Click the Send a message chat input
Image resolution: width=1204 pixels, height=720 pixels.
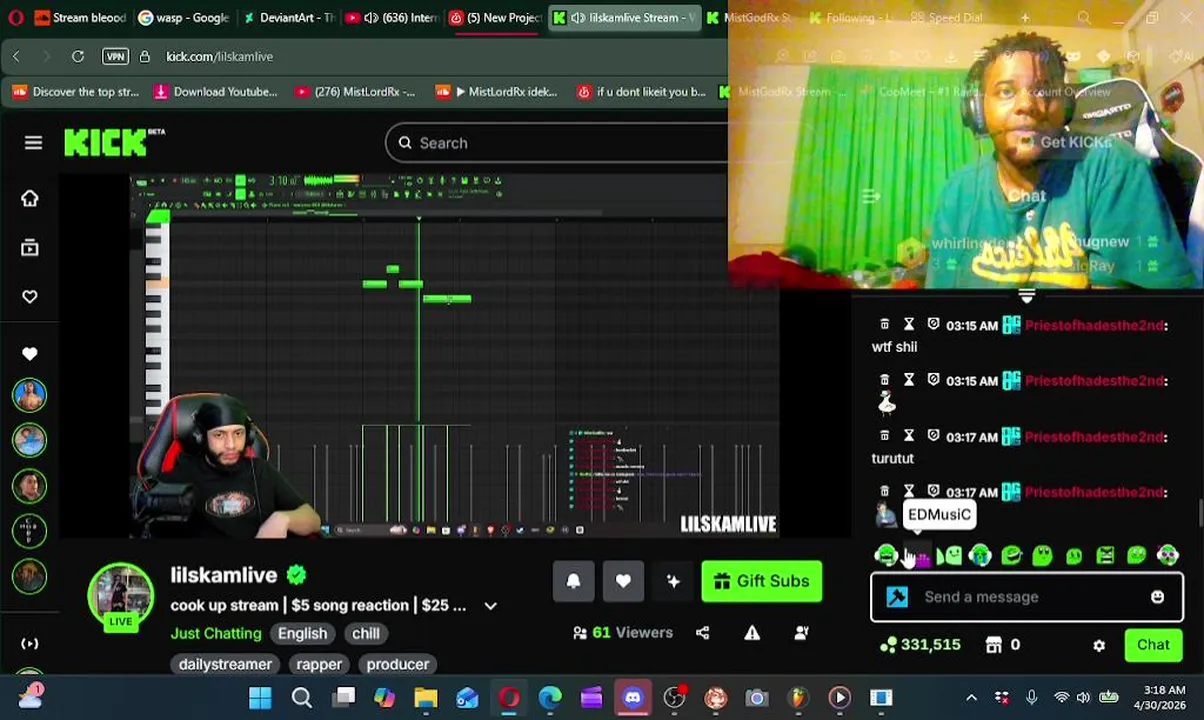[1027, 597]
